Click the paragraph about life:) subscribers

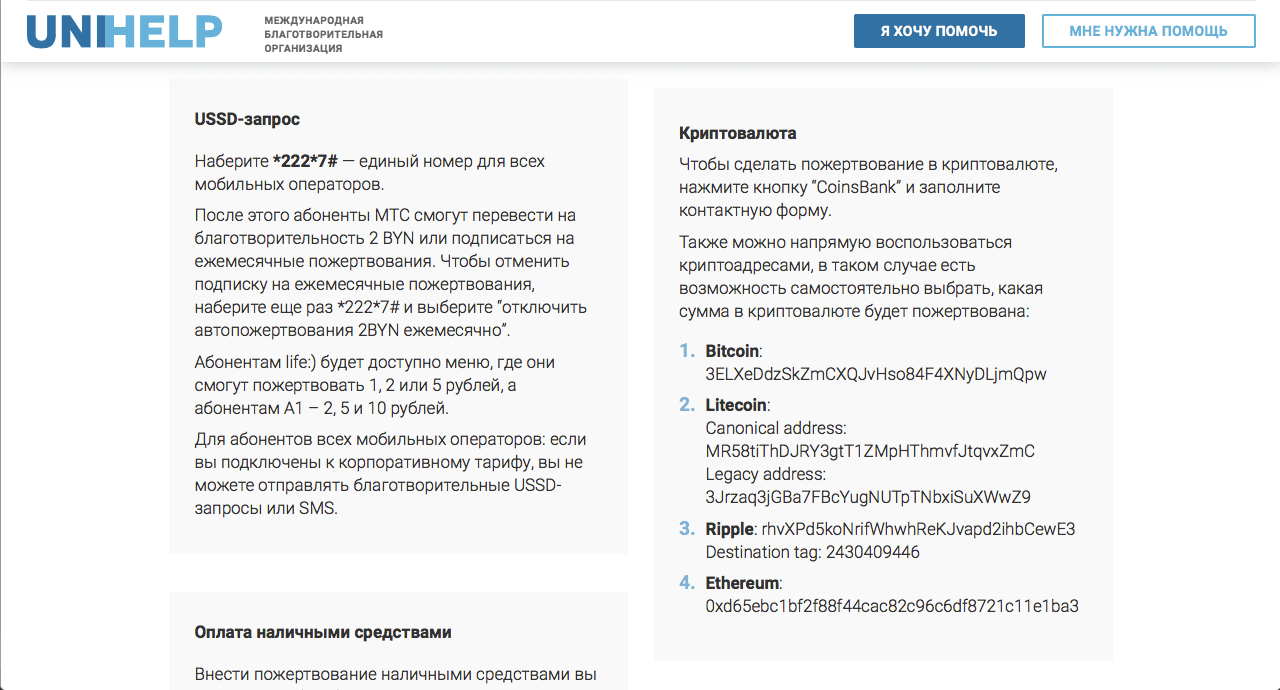pyautogui.click(x=375, y=385)
